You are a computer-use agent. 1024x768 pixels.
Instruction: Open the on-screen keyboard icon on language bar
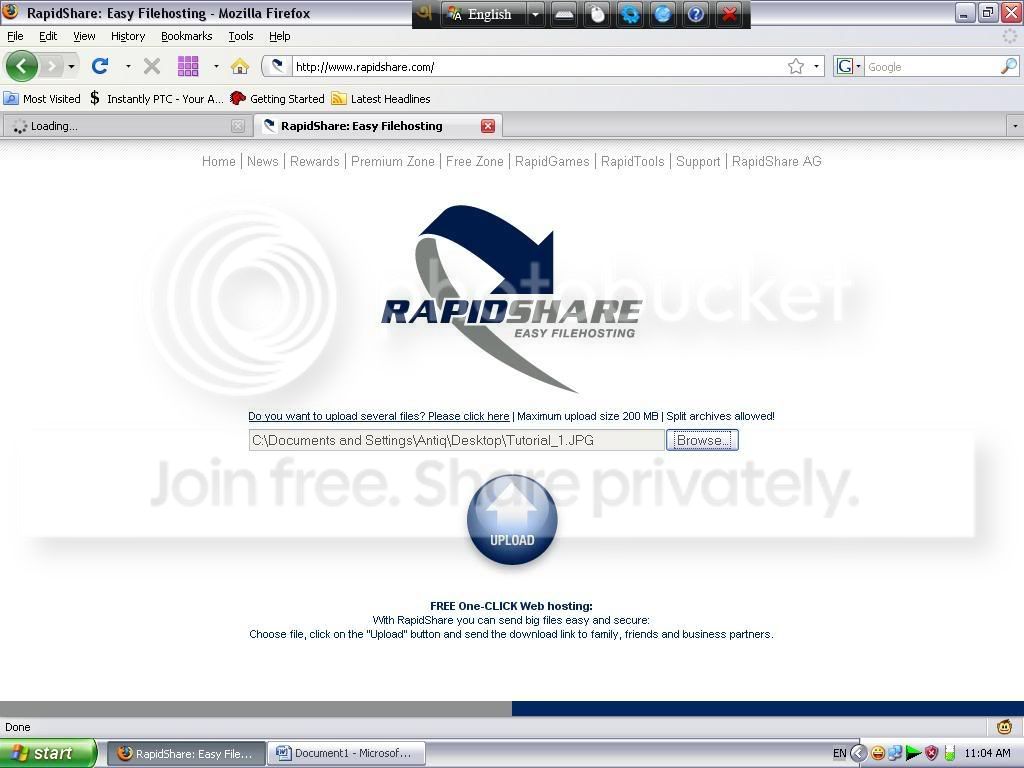tap(564, 14)
